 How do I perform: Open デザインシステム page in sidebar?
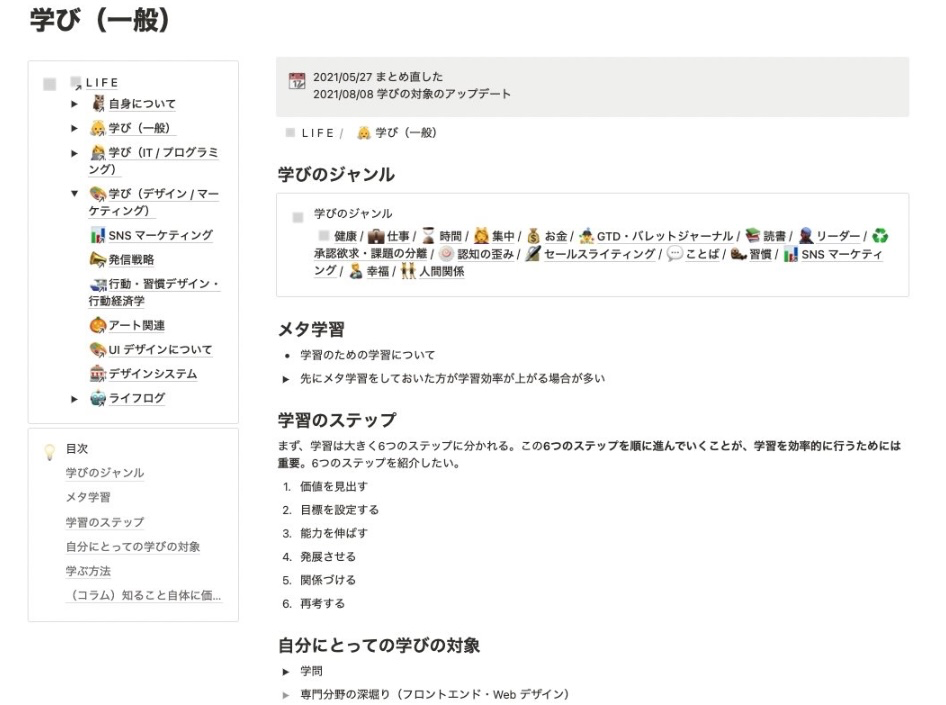coord(153,374)
